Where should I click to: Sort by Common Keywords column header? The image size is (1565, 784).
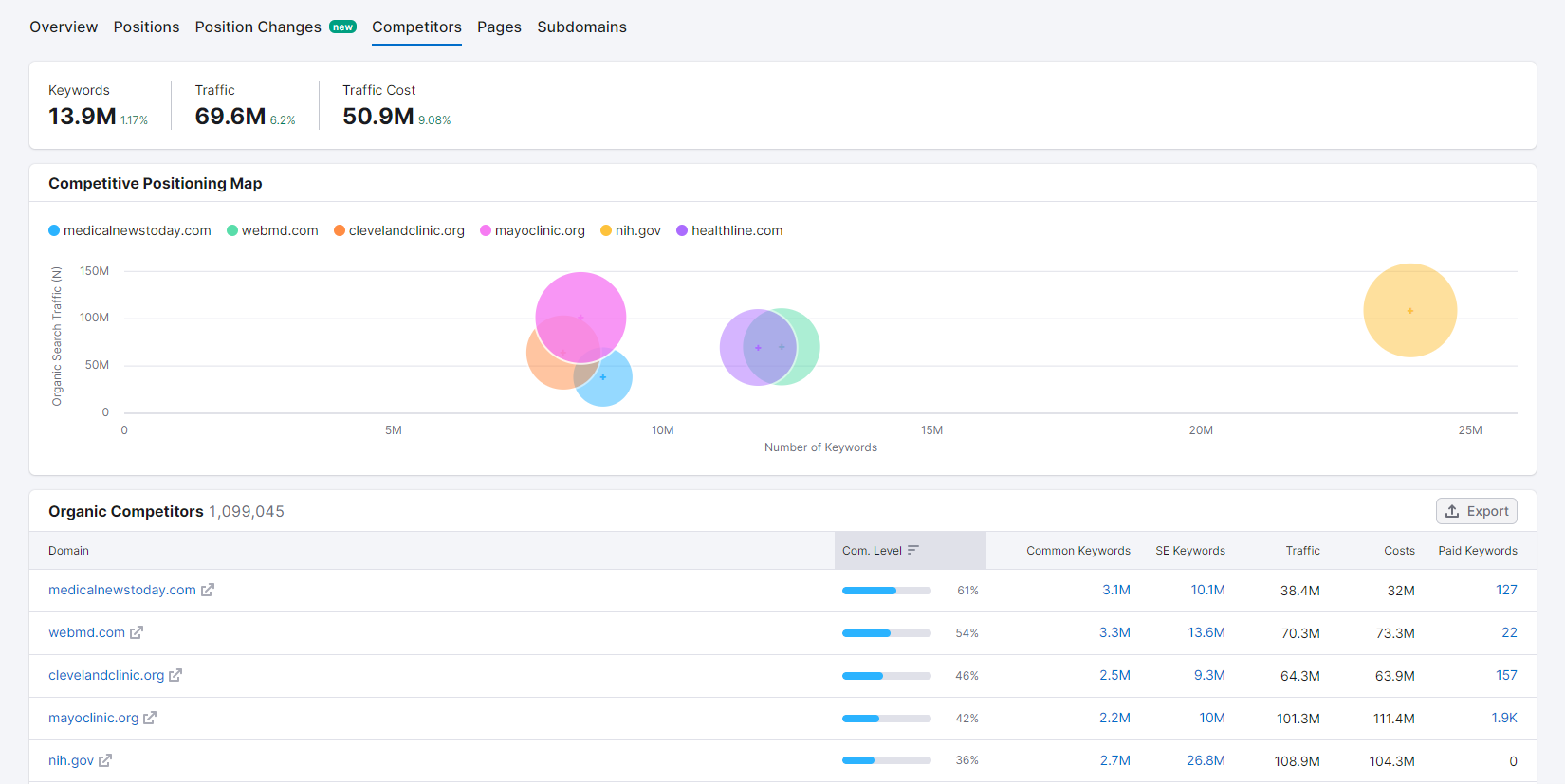click(1078, 551)
